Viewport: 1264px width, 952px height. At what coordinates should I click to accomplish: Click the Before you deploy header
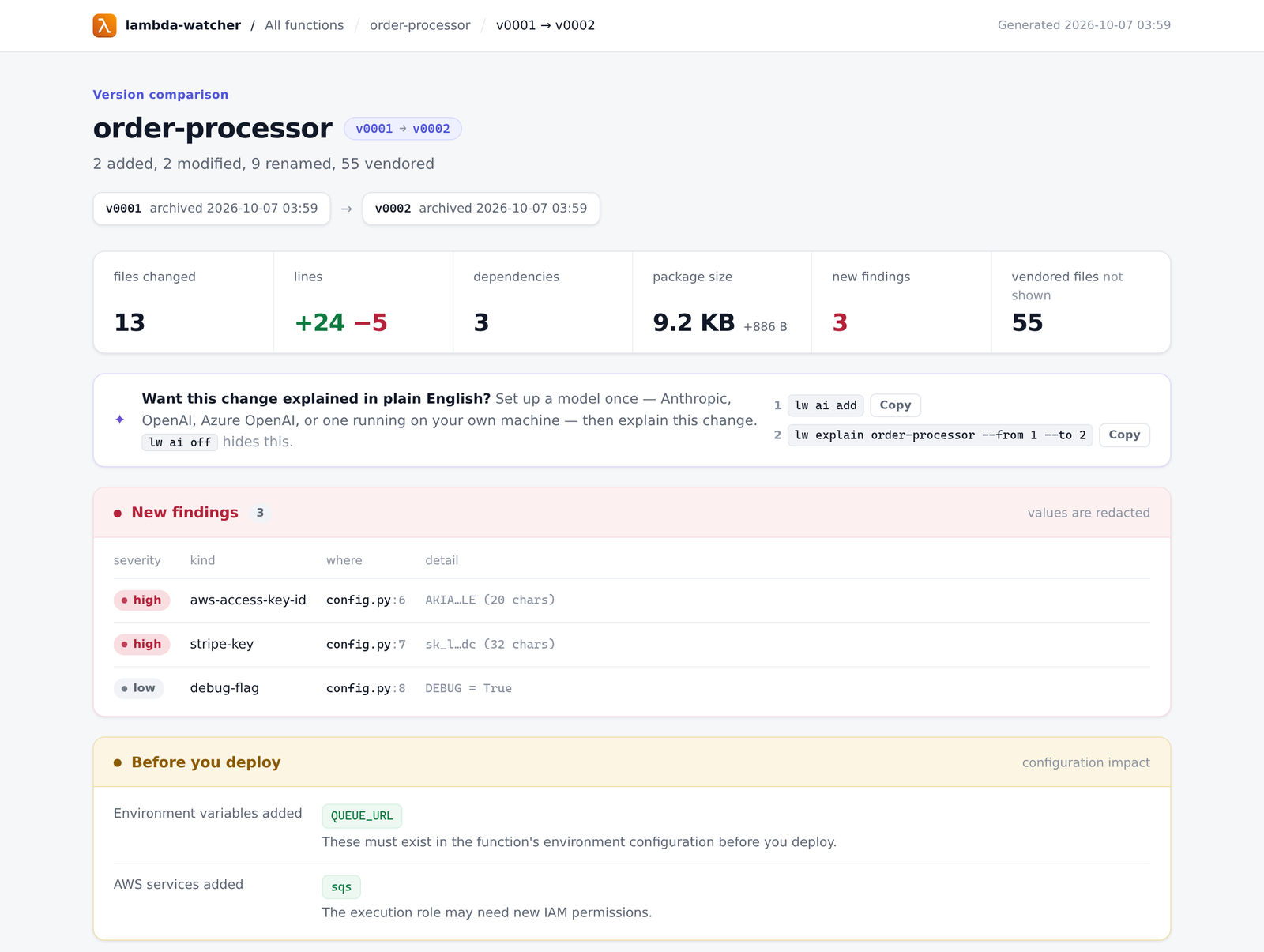(632, 762)
